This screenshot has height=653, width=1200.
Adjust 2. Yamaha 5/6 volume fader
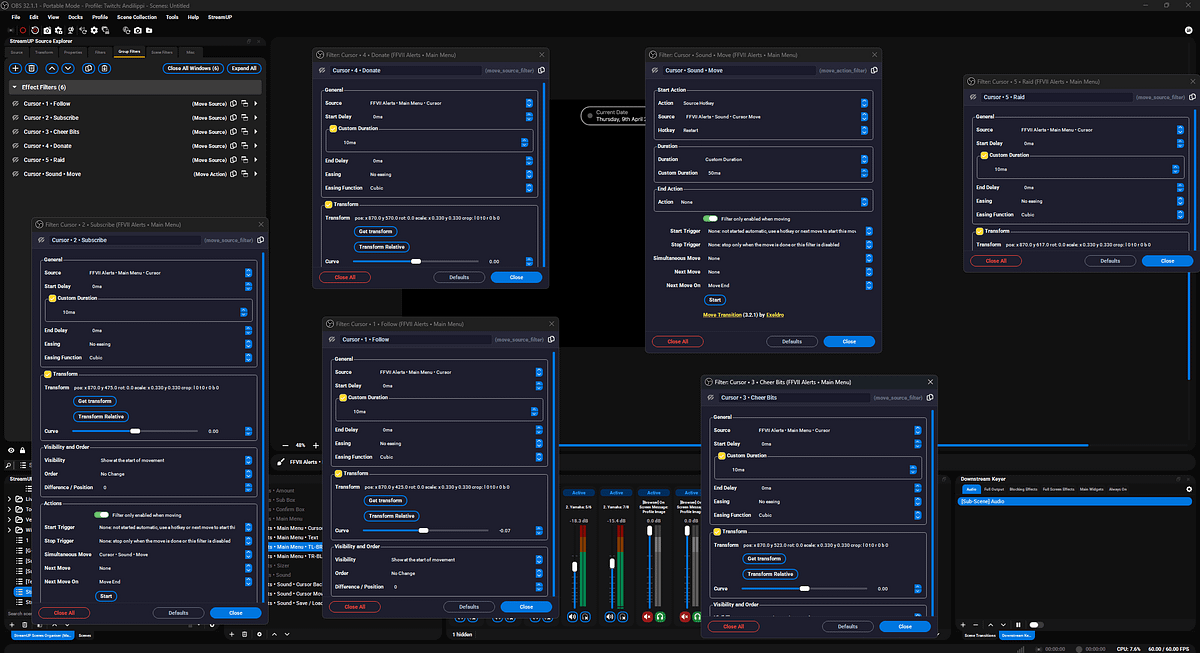click(x=575, y=566)
